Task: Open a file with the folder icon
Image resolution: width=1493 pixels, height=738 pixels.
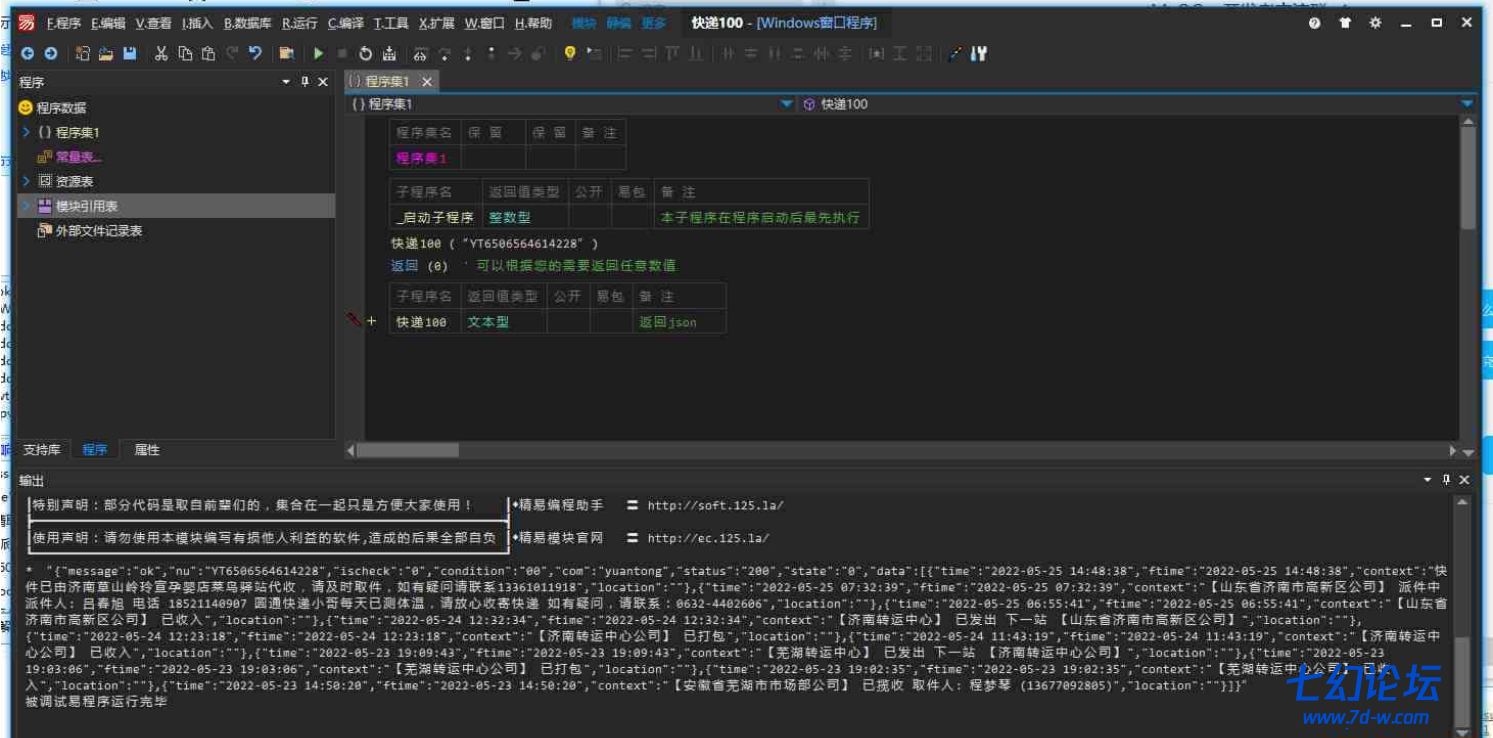Action: 106,54
